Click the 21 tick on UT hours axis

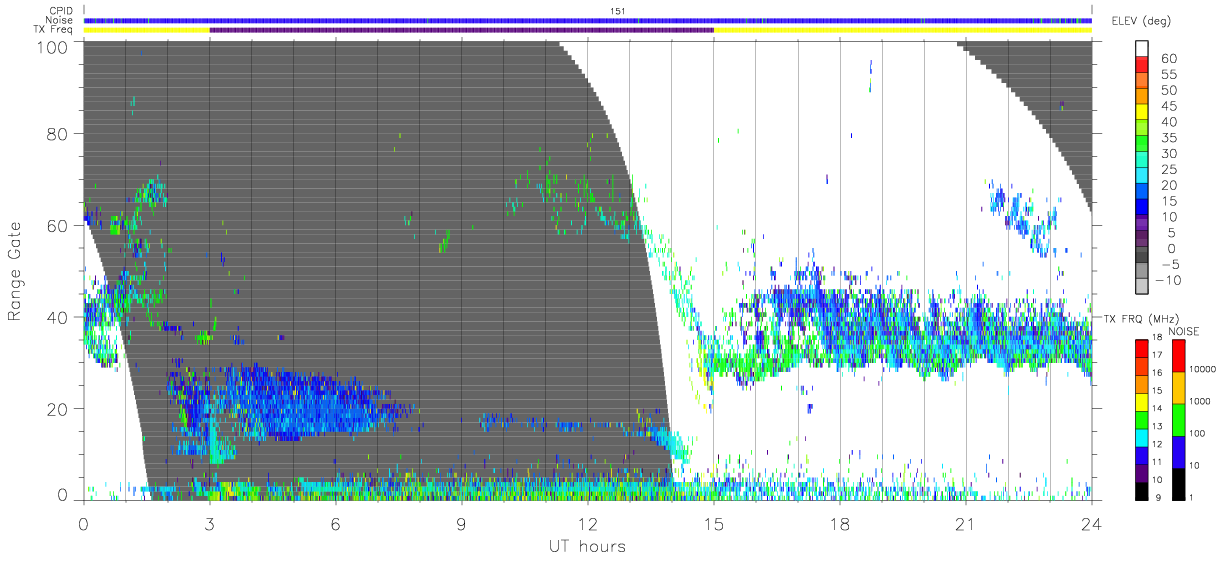[x=966, y=523]
